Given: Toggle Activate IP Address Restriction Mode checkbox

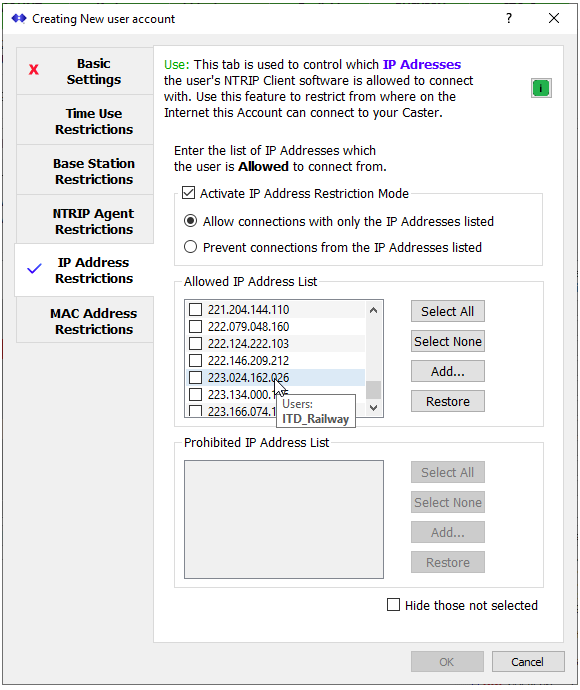Looking at the screenshot, I should pyautogui.click(x=188, y=193).
